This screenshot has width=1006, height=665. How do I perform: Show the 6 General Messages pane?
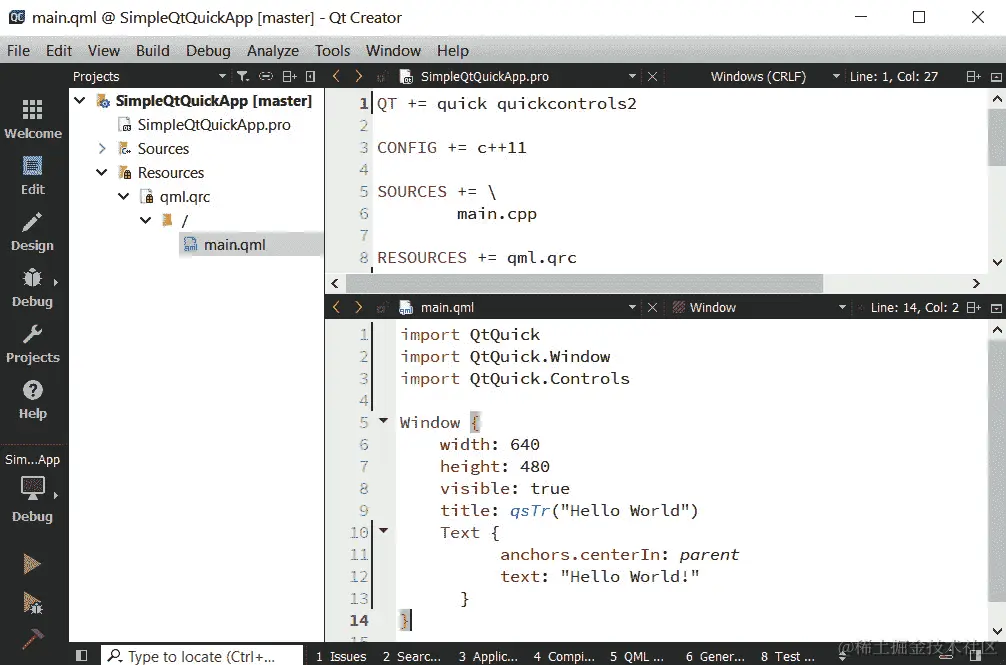coord(715,656)
